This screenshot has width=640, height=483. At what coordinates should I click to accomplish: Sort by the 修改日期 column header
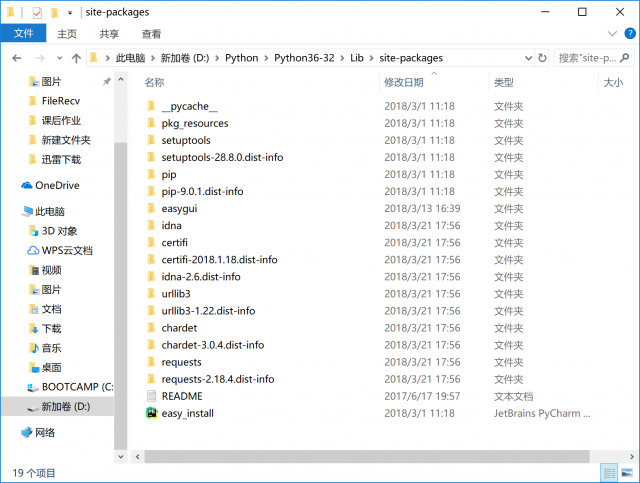click(x=403, y=82)
